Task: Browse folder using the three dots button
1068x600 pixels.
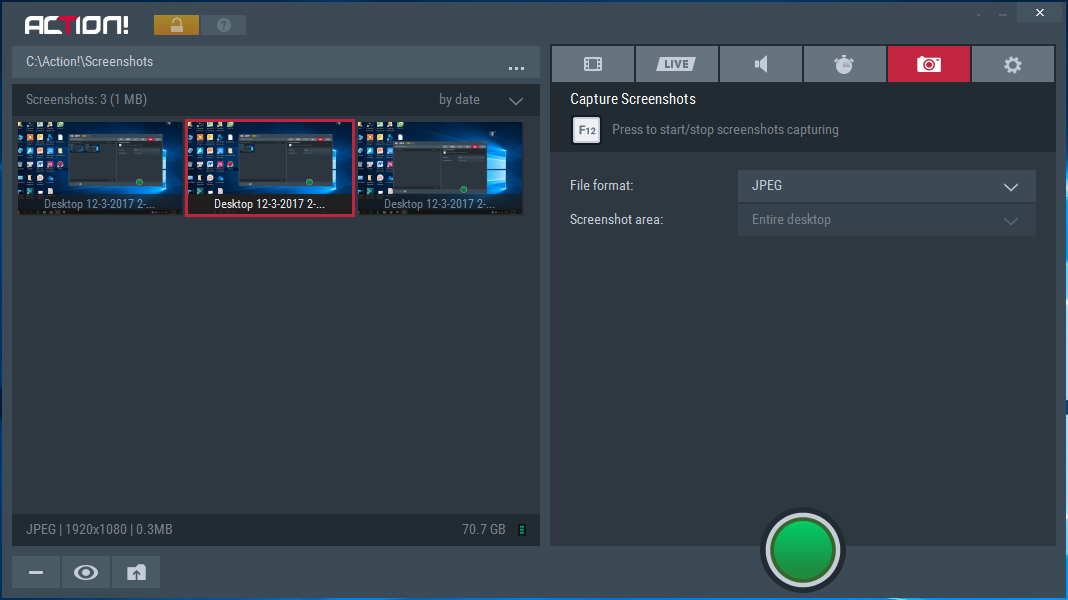Action: (x=516, y=67)
